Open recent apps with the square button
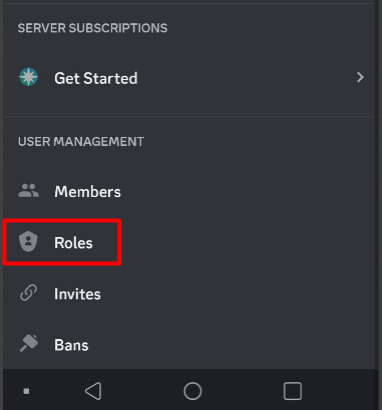The width and height of the screenshot is (382, 410). click(292, 391)
